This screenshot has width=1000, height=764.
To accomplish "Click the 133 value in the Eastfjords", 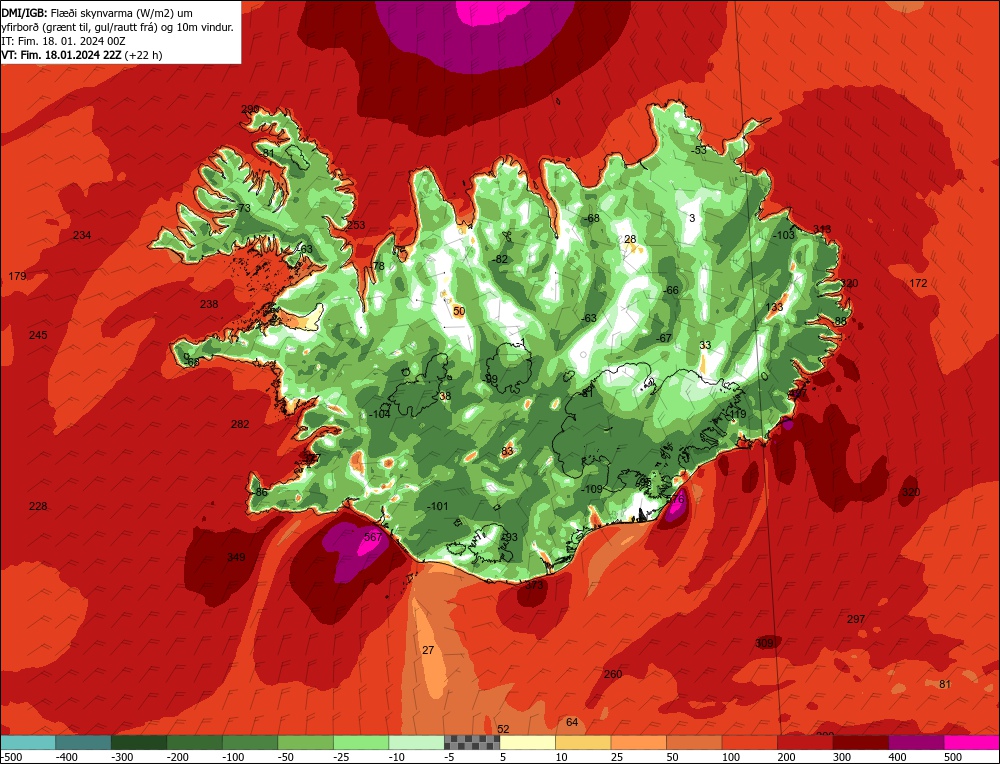I will coord(774,307).
